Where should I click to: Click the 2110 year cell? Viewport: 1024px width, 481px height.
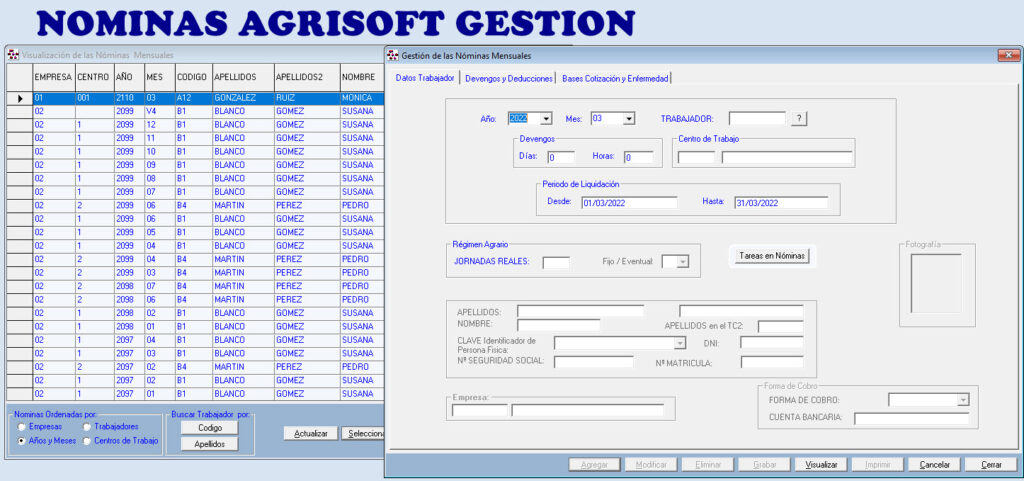[x=129, y=99]
